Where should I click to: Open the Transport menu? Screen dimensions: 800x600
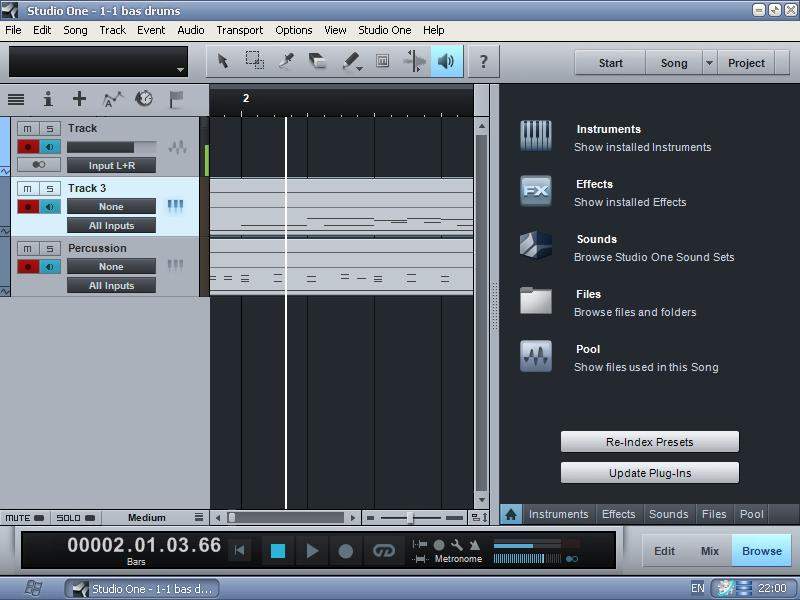click(239, 30)
